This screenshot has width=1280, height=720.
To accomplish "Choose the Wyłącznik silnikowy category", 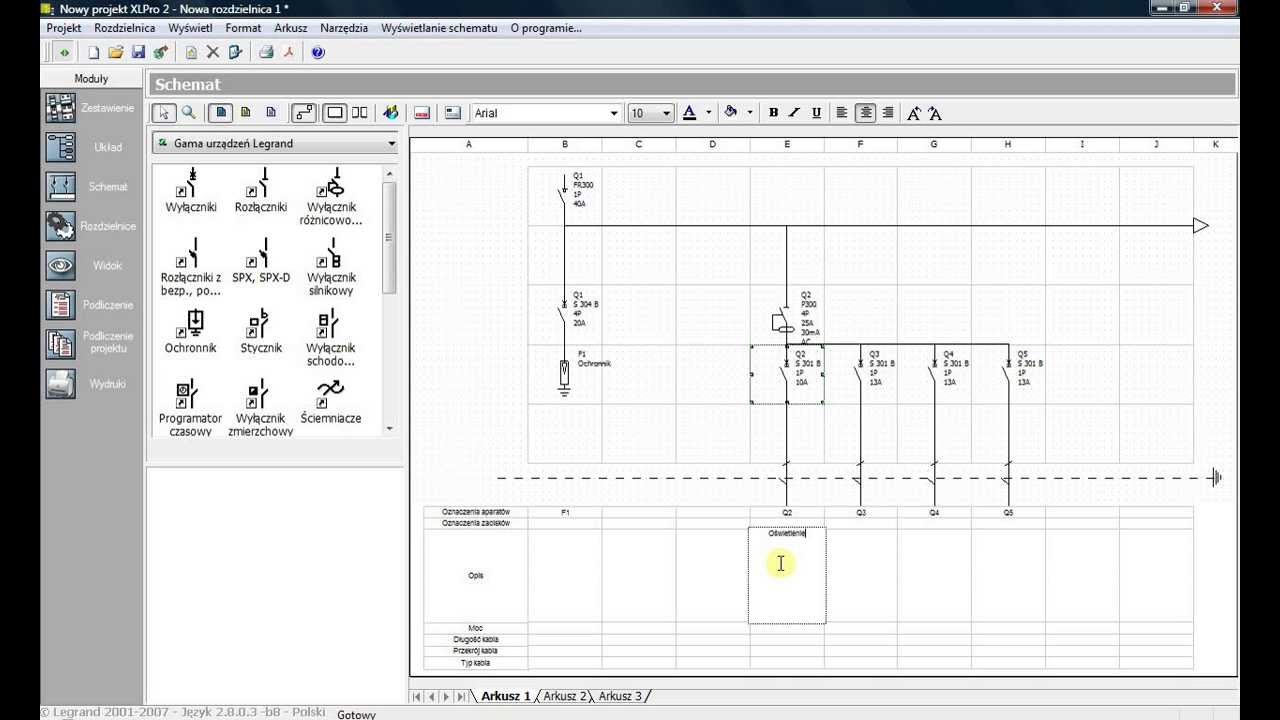I will coord(331,267).
